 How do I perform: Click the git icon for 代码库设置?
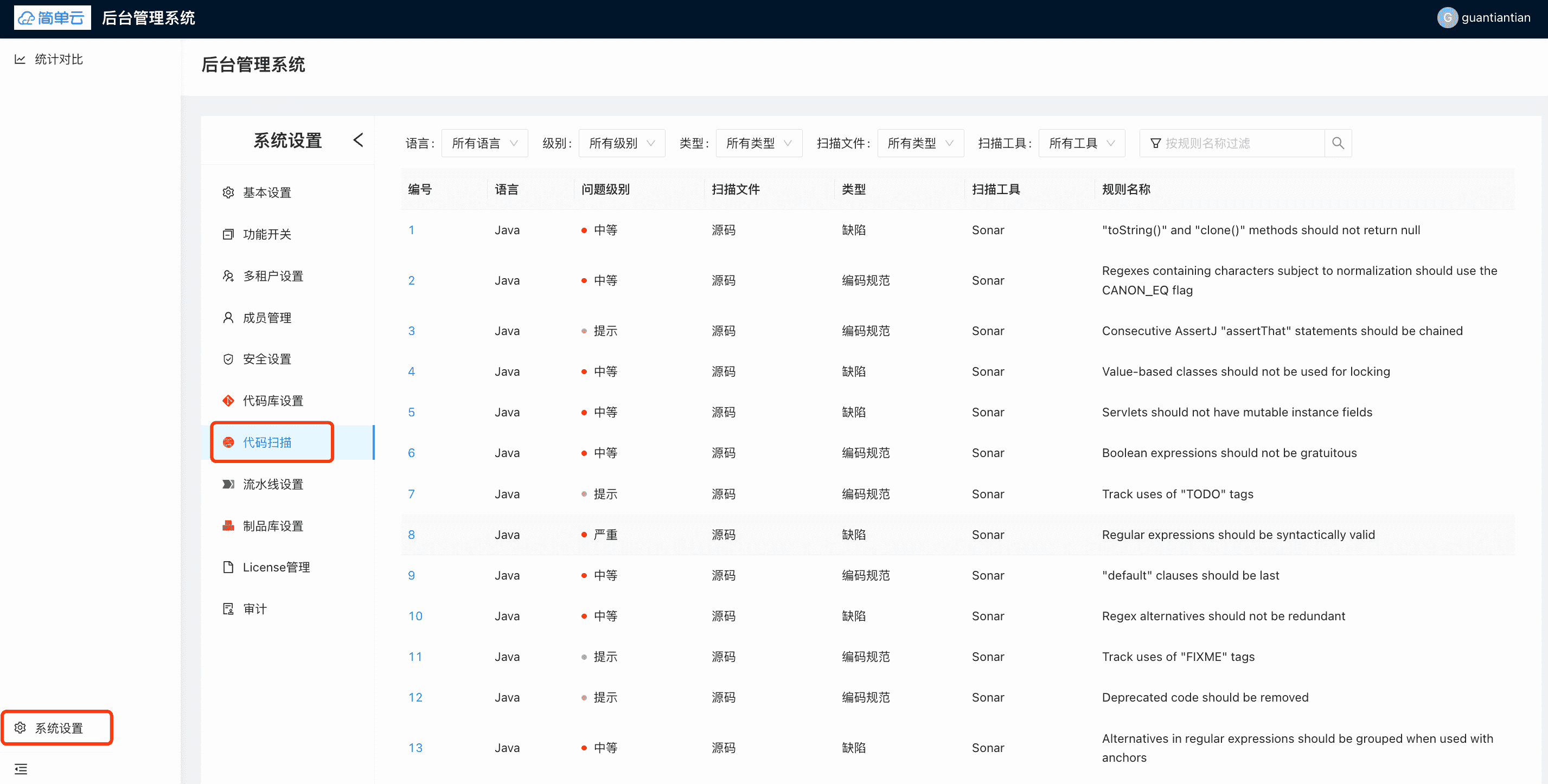click(228, 401)
